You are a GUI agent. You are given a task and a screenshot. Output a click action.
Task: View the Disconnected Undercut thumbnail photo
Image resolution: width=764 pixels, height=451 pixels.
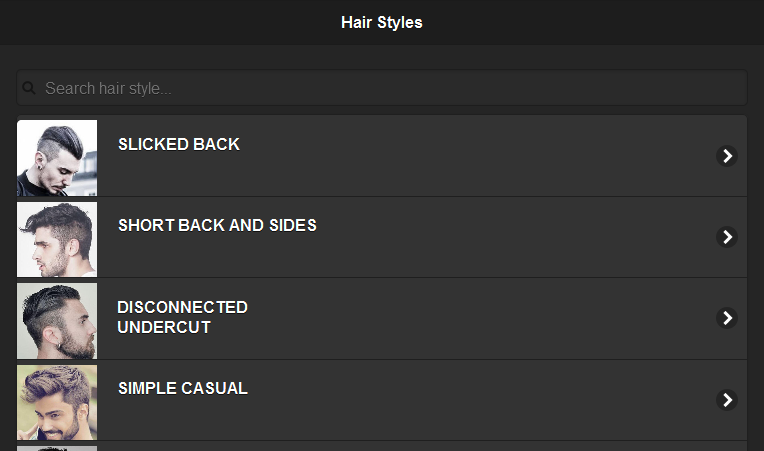pyautogui.click(x=57, y=320)
